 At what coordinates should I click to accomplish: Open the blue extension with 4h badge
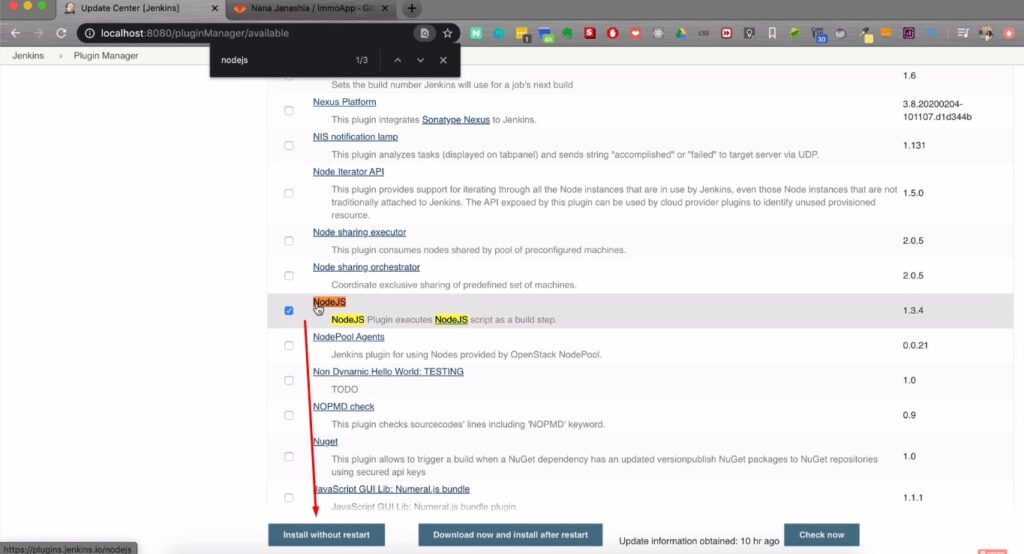[x=545, y=34]
